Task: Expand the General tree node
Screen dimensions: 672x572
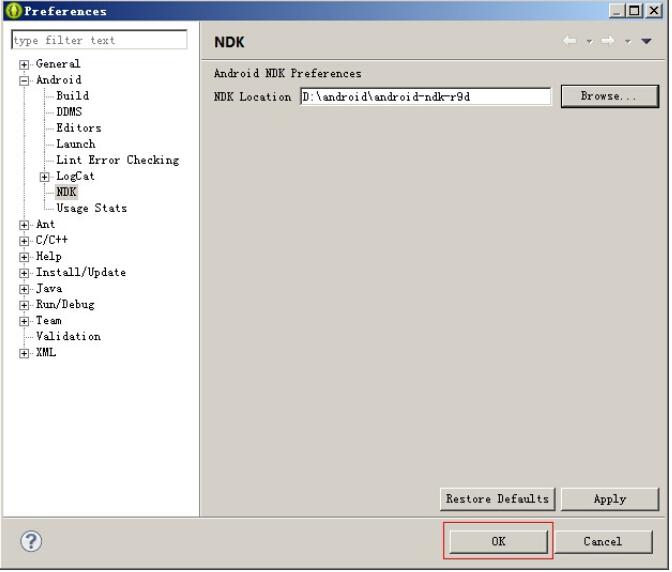Action: click(x=24, y=65)
